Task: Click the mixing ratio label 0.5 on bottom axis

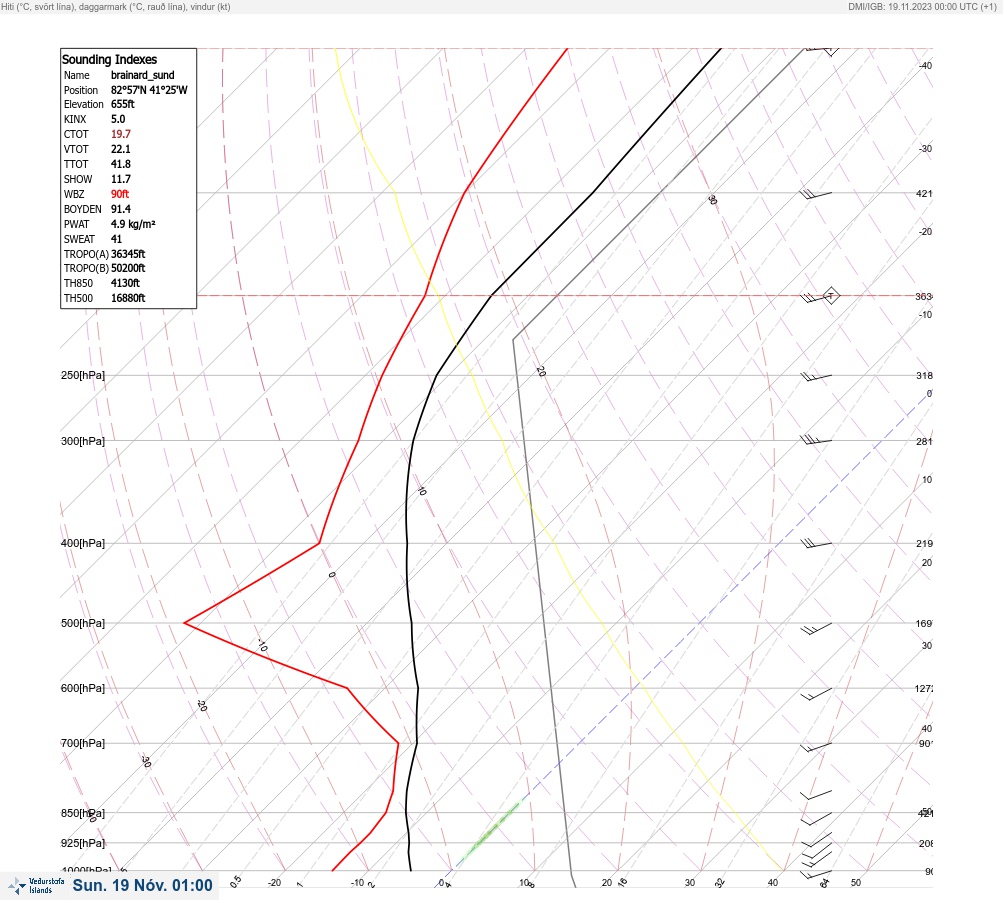Action: pyautogui.click(x=235, y=881)
